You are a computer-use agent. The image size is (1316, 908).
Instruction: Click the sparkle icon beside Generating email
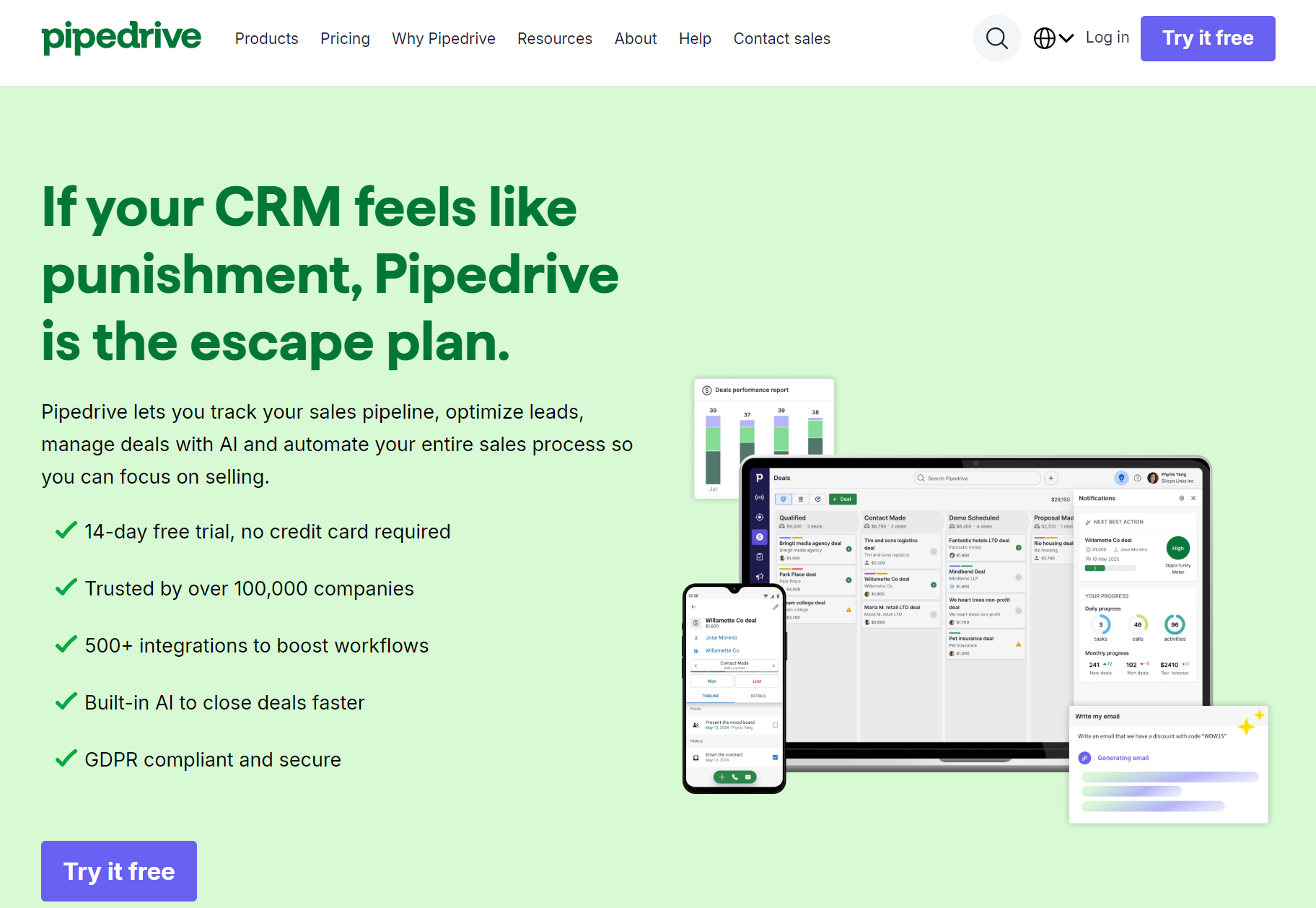(1084, 758)
